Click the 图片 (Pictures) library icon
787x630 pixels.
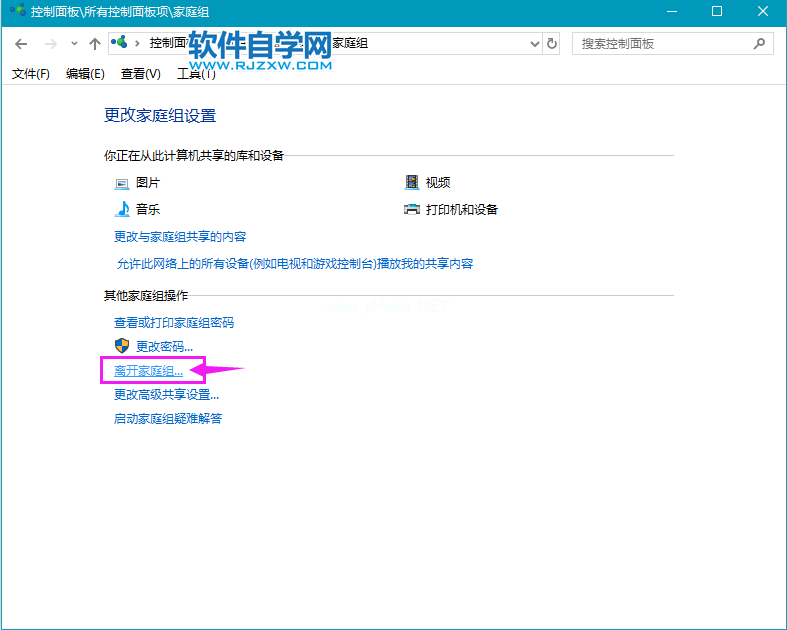122,183
